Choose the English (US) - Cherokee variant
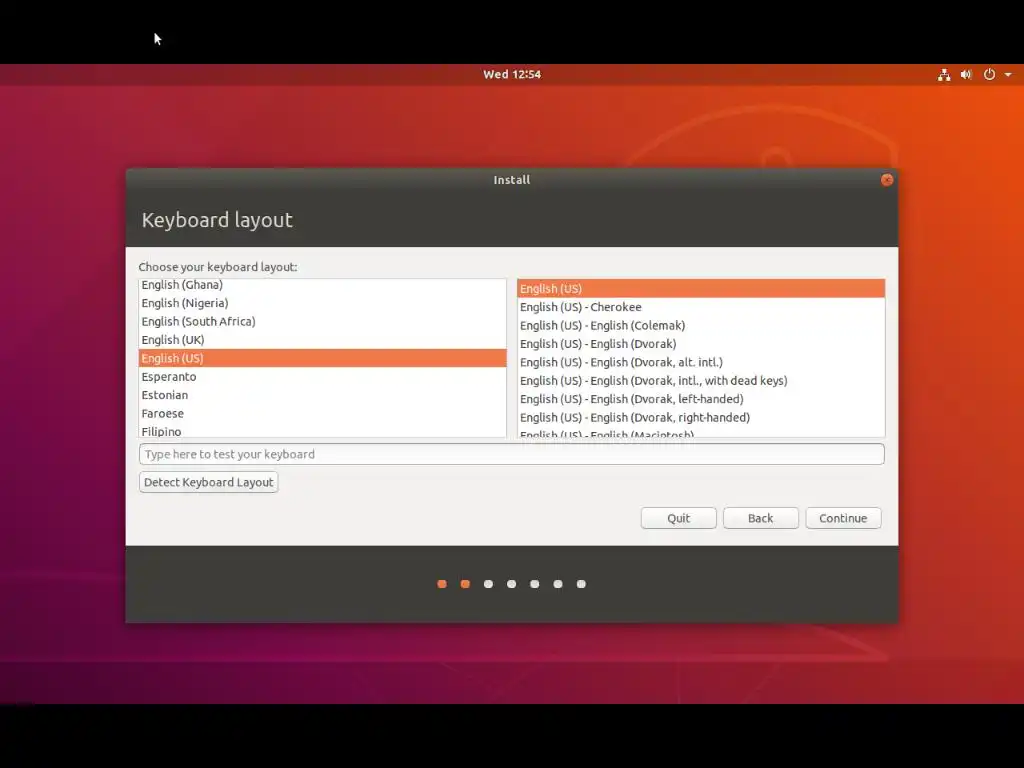Screen dimensions: 1024x768 (701, 307)
